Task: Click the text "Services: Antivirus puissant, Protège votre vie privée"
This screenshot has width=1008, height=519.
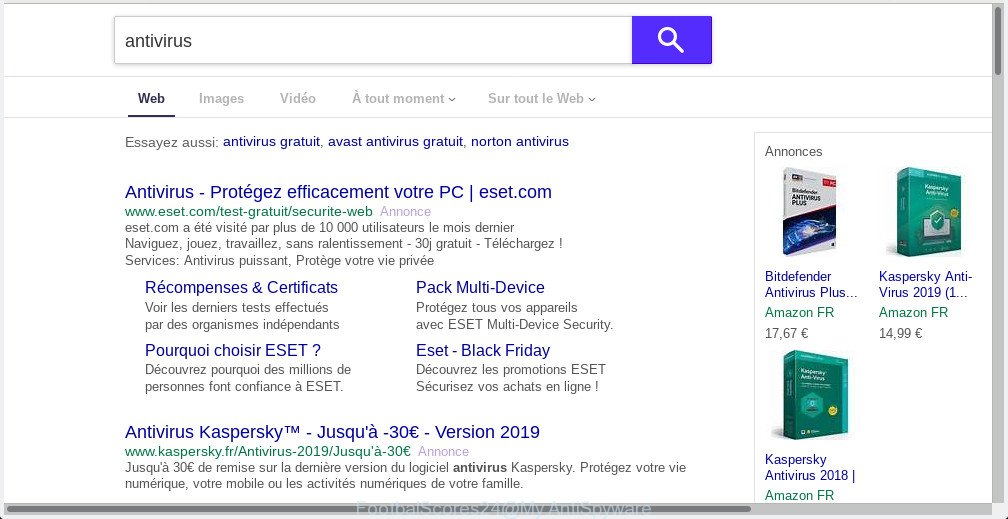Action: tap(280, 260)
